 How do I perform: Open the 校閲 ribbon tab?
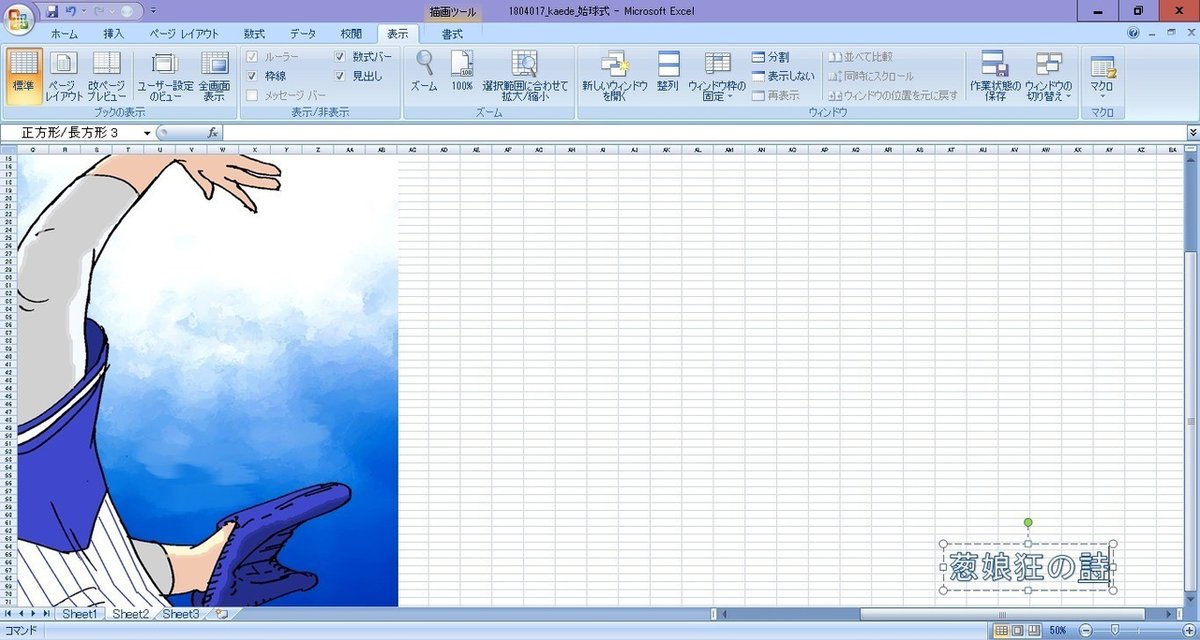pos(351,34)
